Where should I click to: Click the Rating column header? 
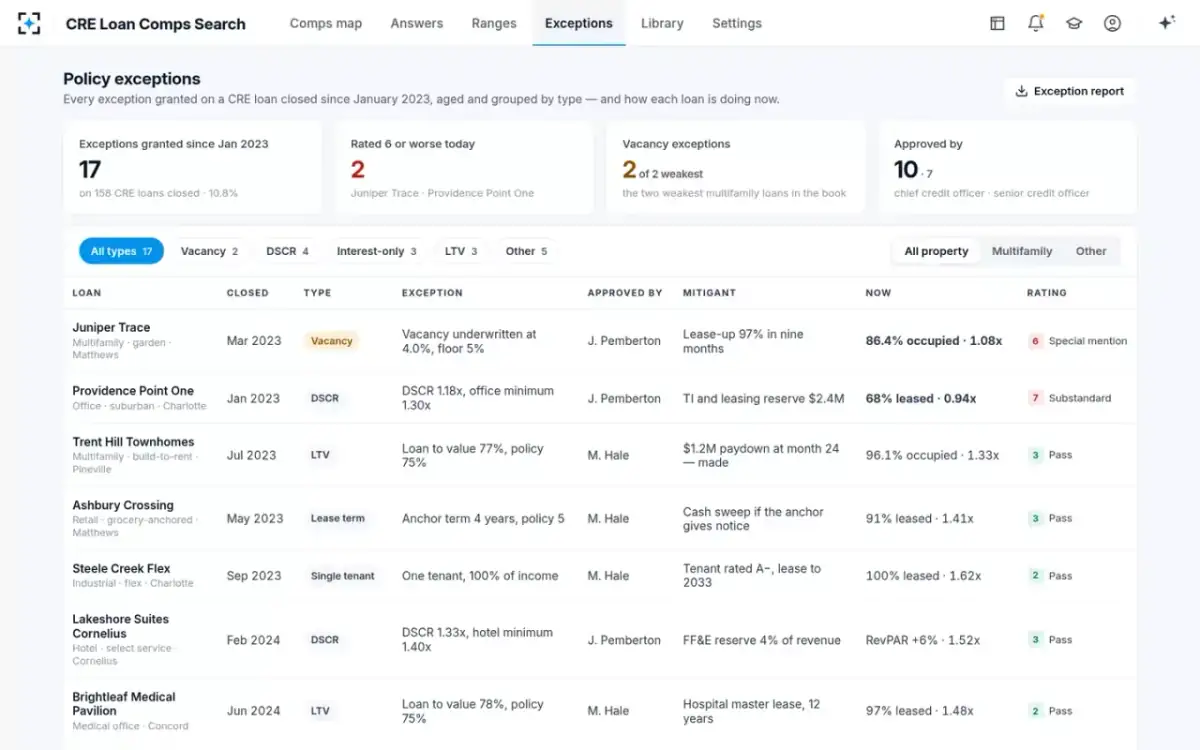click(x=1047, y=293)
